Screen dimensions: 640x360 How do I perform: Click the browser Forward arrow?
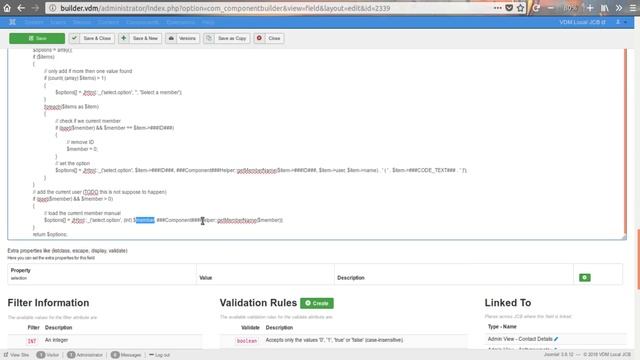pos(36,8)
